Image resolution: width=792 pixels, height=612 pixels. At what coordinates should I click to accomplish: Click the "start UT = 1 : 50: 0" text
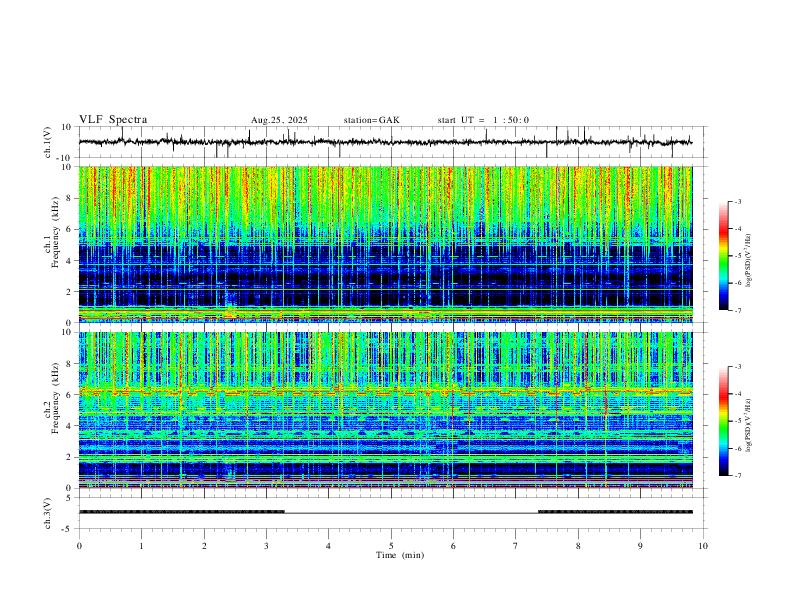[x=483, y=120]
